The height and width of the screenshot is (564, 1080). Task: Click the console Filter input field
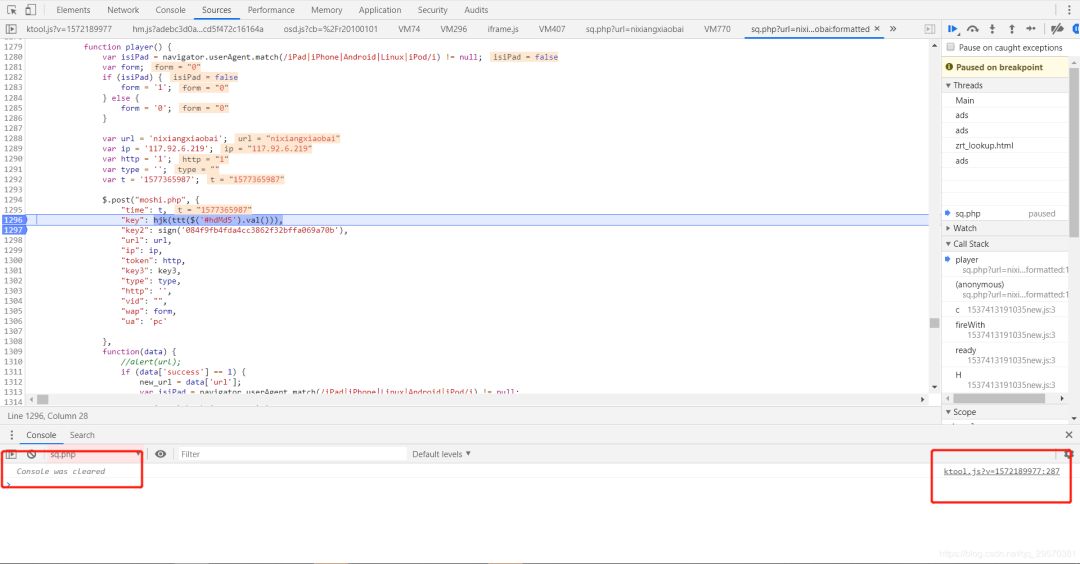click(x=290, y=454)
